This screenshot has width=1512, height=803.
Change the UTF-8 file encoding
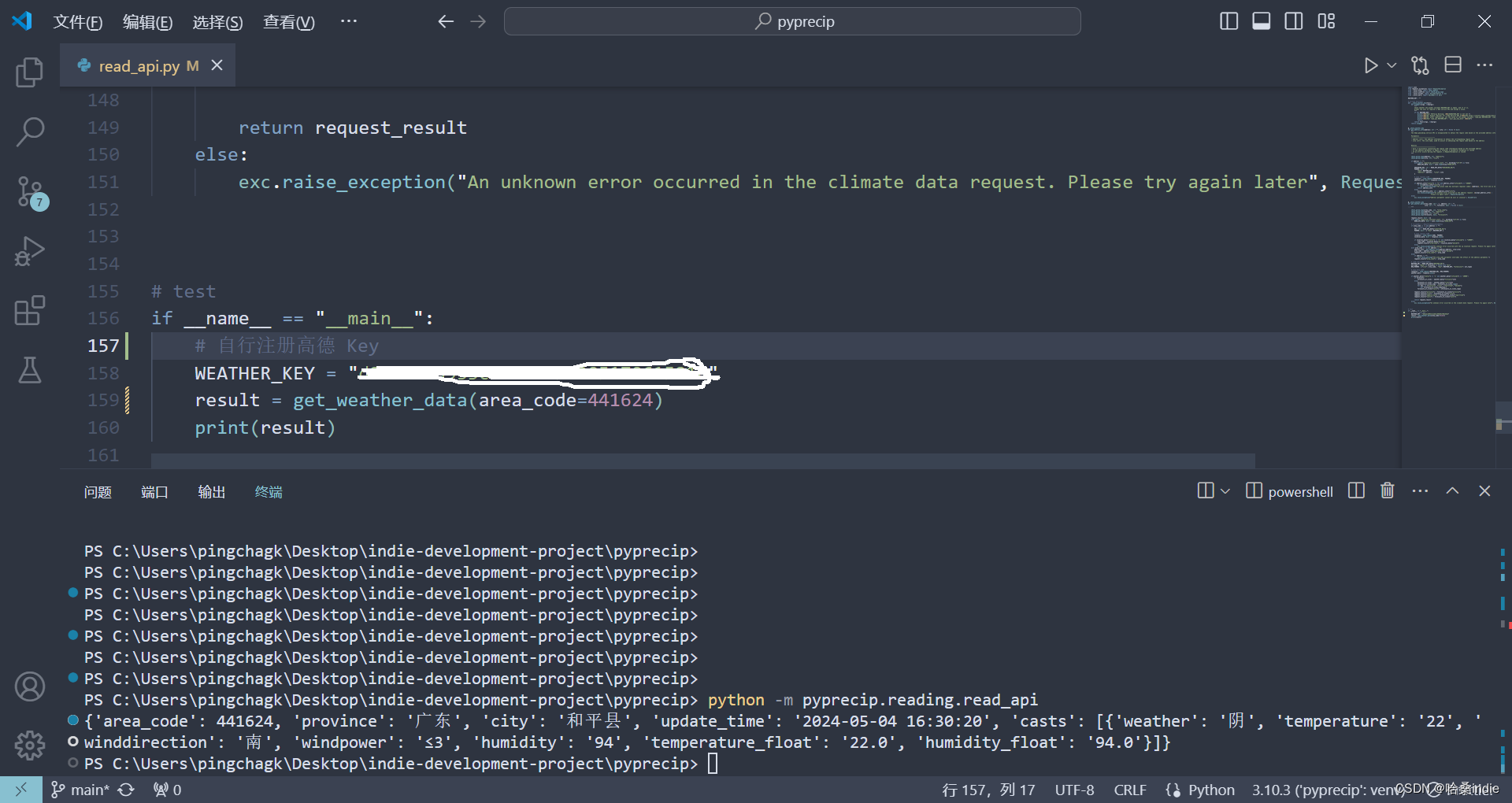1074,790
